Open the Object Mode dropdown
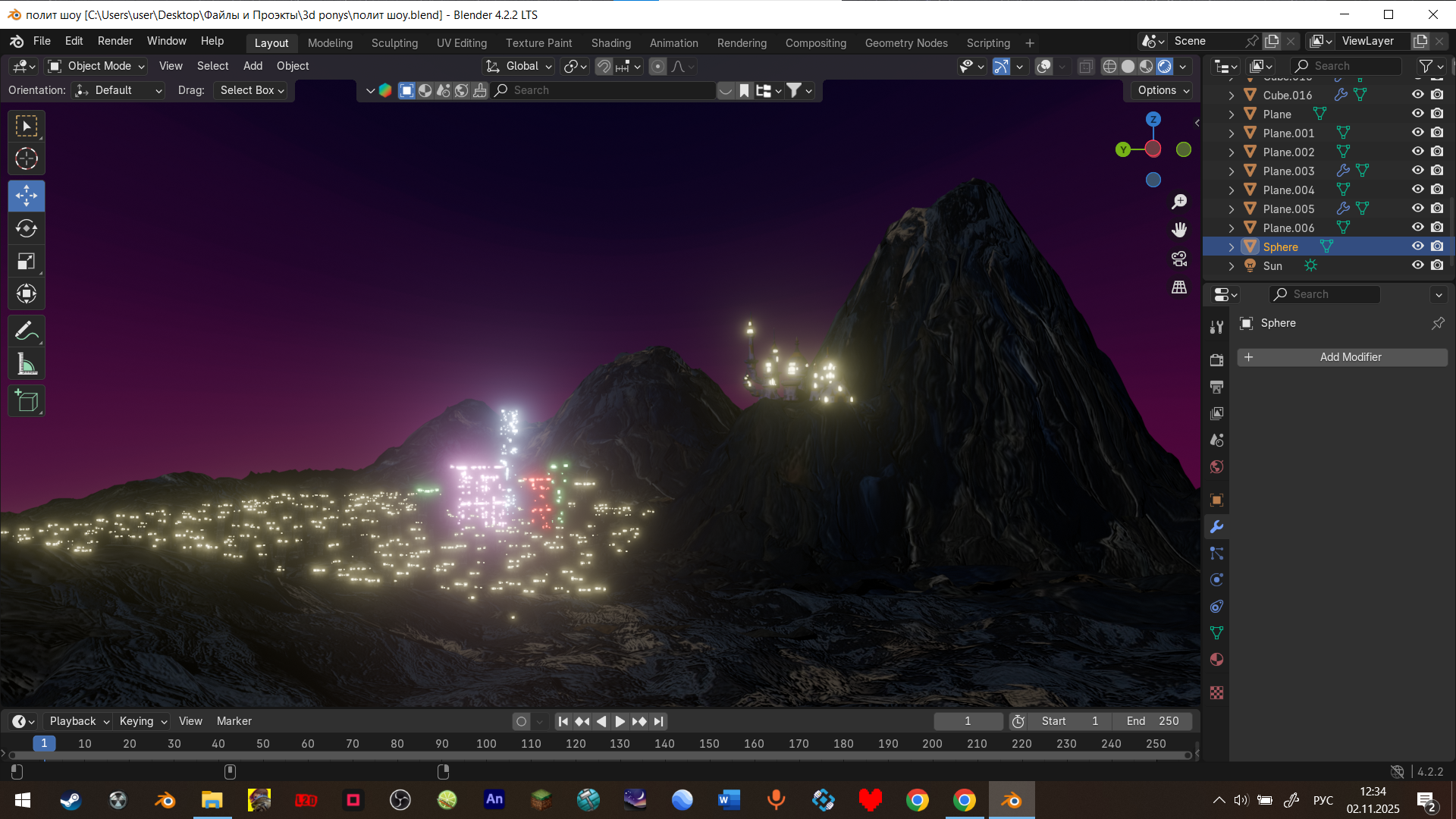The width and height of the screenshot is (1456, 819). (96, 66)
